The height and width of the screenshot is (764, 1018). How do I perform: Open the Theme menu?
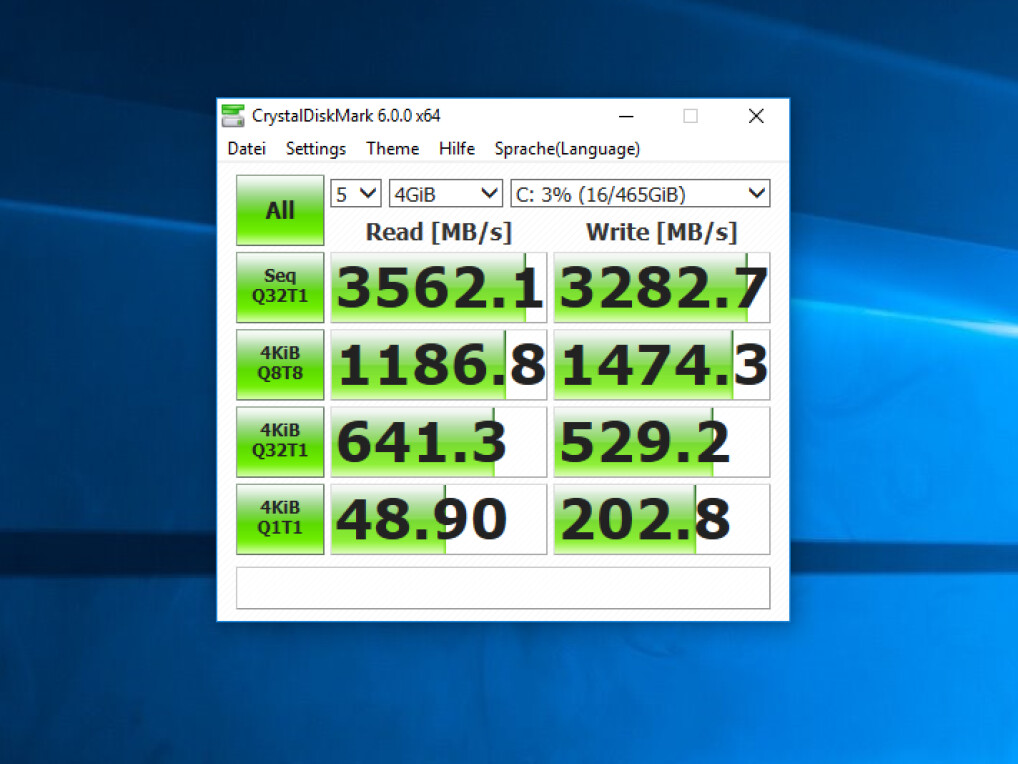tap(392, 149)
